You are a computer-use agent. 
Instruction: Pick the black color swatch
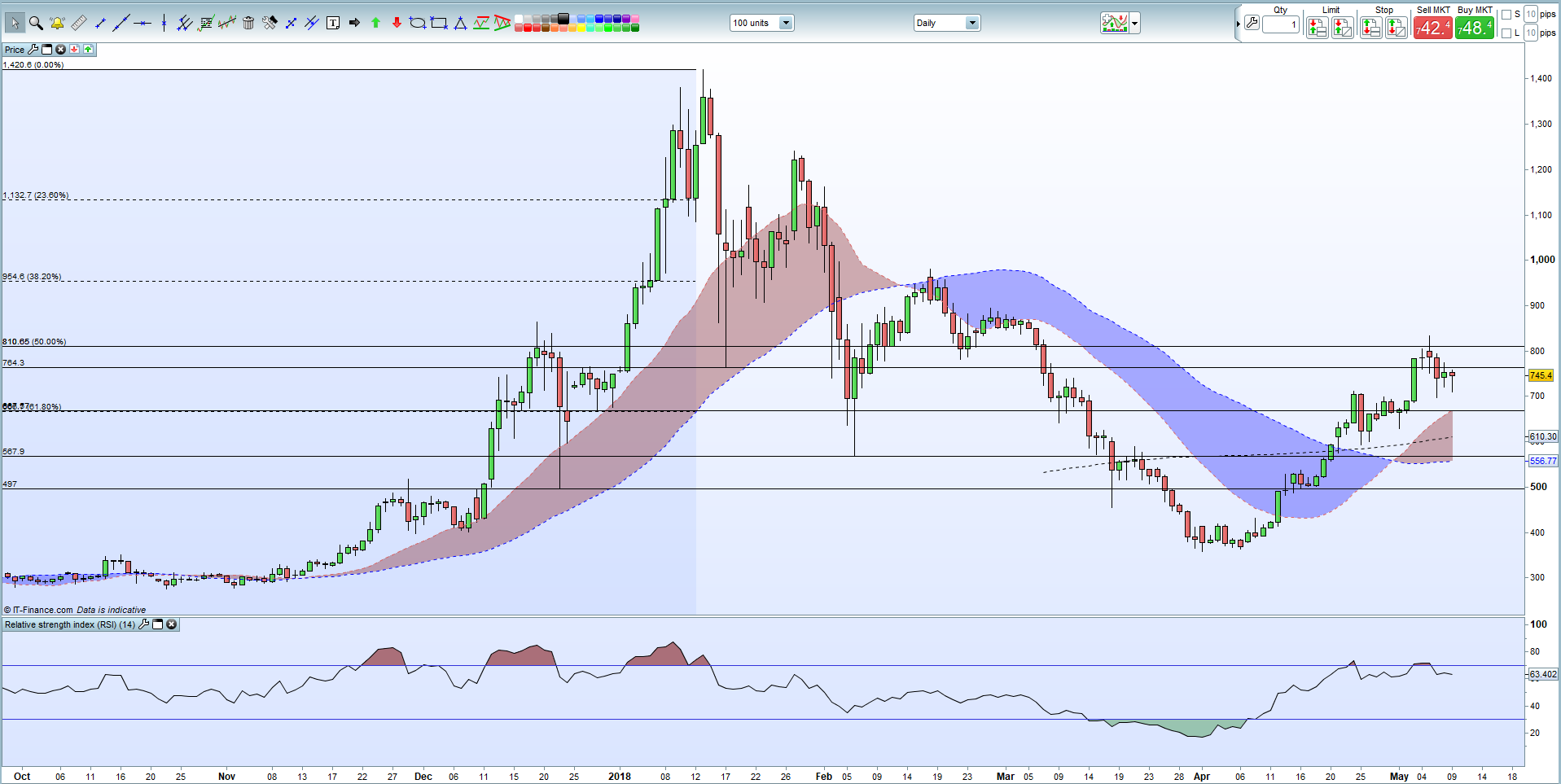pyautogui.click(x=563, y=19)
